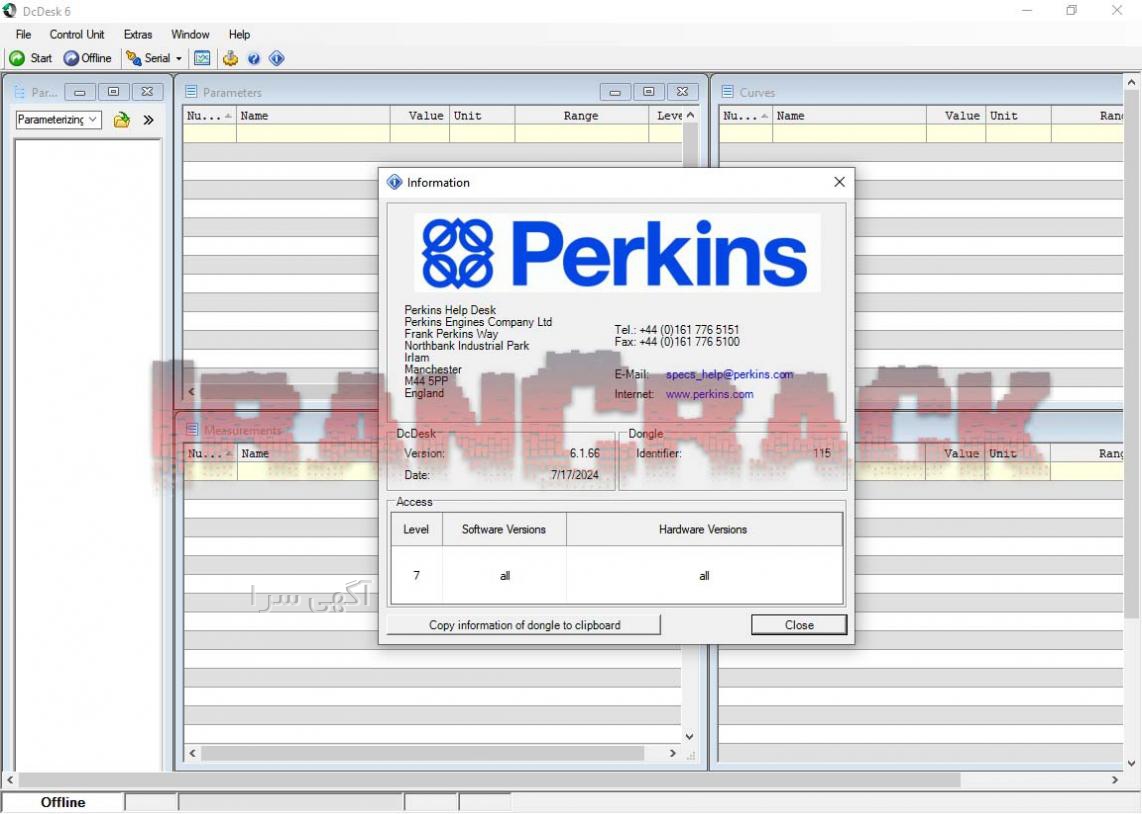Click right arrow of Measurements horizontal scrollbar
Screen dimensions: 1142x814
[x=673, y=754]
